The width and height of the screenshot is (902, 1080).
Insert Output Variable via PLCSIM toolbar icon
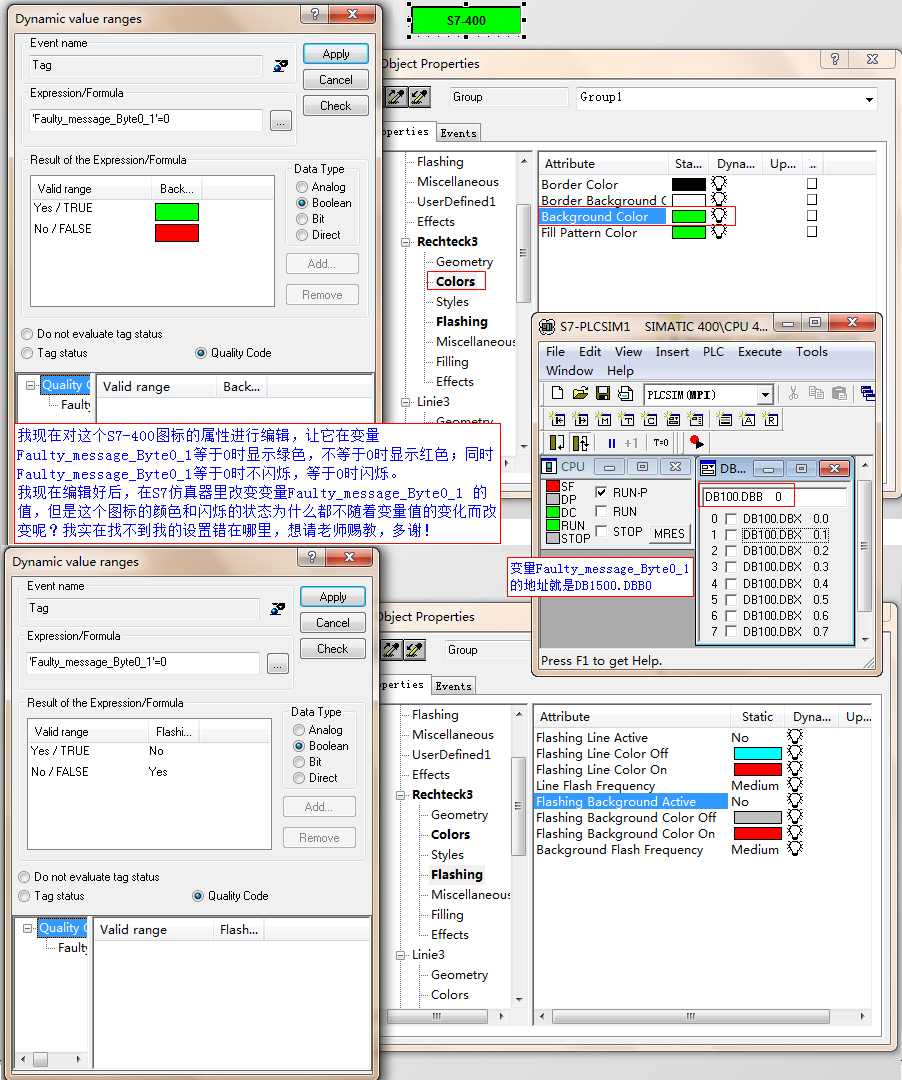click(x=580, y=419)
